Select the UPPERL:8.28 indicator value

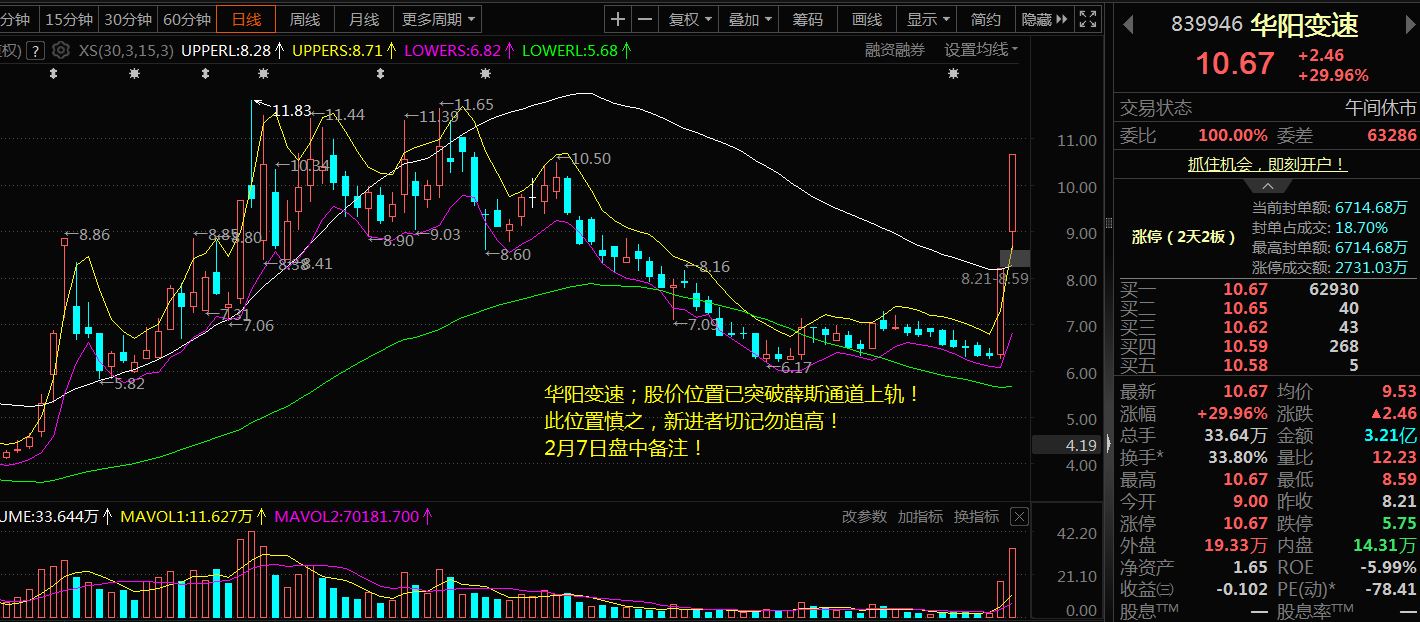click(x=233, y=50)
